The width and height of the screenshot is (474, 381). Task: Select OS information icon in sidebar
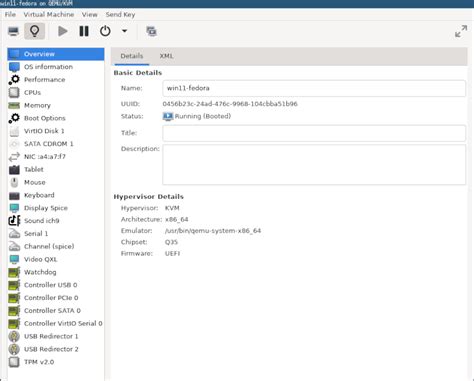14,67
